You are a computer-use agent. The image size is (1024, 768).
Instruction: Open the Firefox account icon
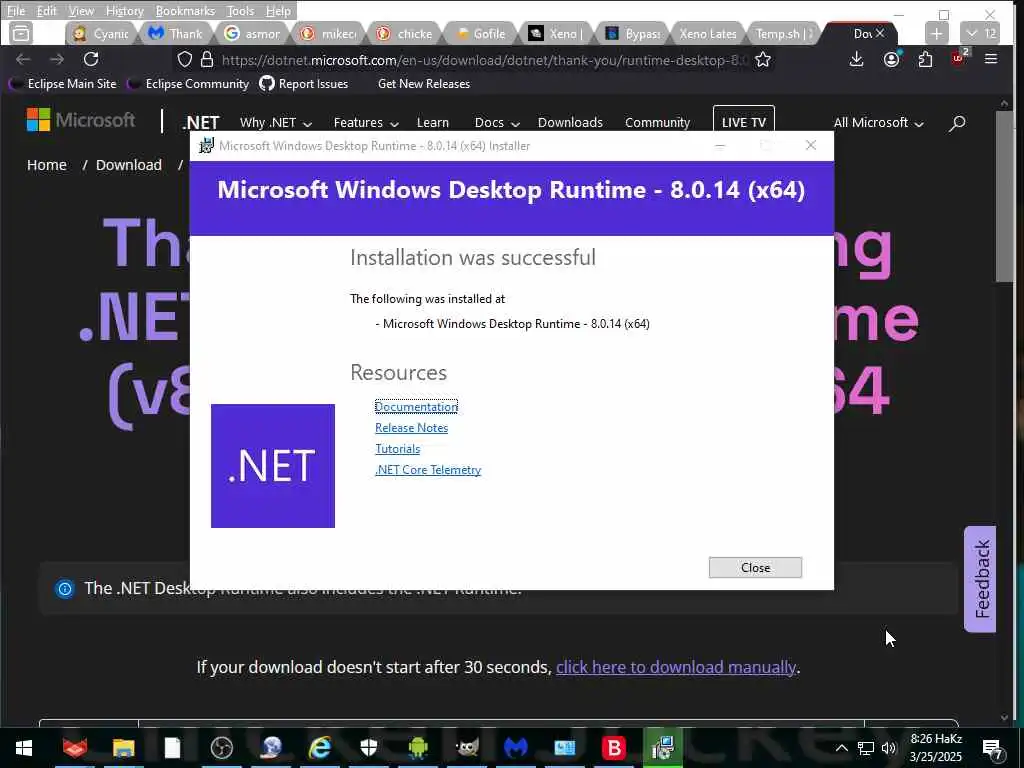(891, 59)
